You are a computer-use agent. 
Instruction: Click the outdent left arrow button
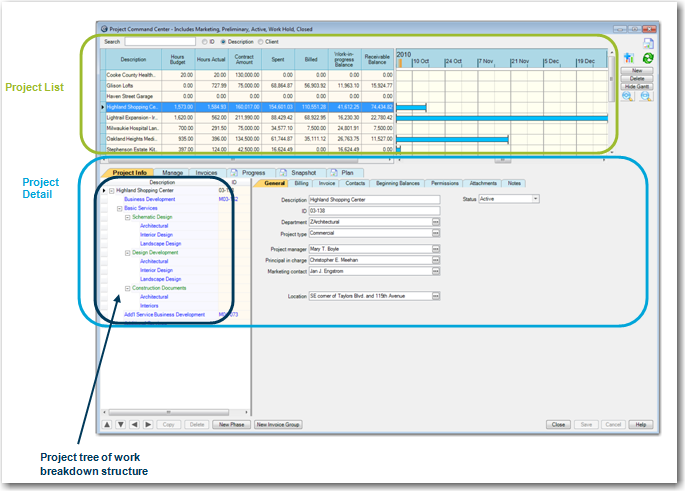135,424
